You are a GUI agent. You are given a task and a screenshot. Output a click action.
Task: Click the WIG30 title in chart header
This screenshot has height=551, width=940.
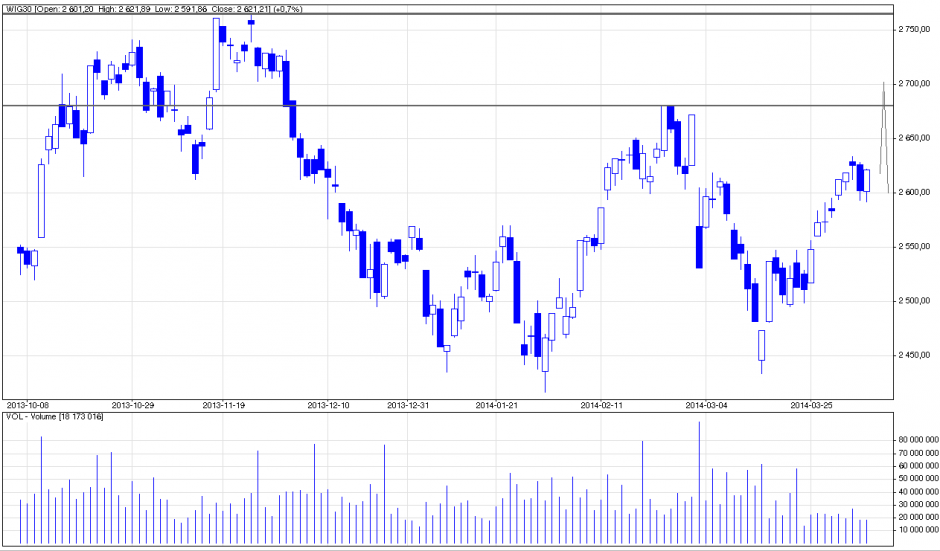point(18,8)
